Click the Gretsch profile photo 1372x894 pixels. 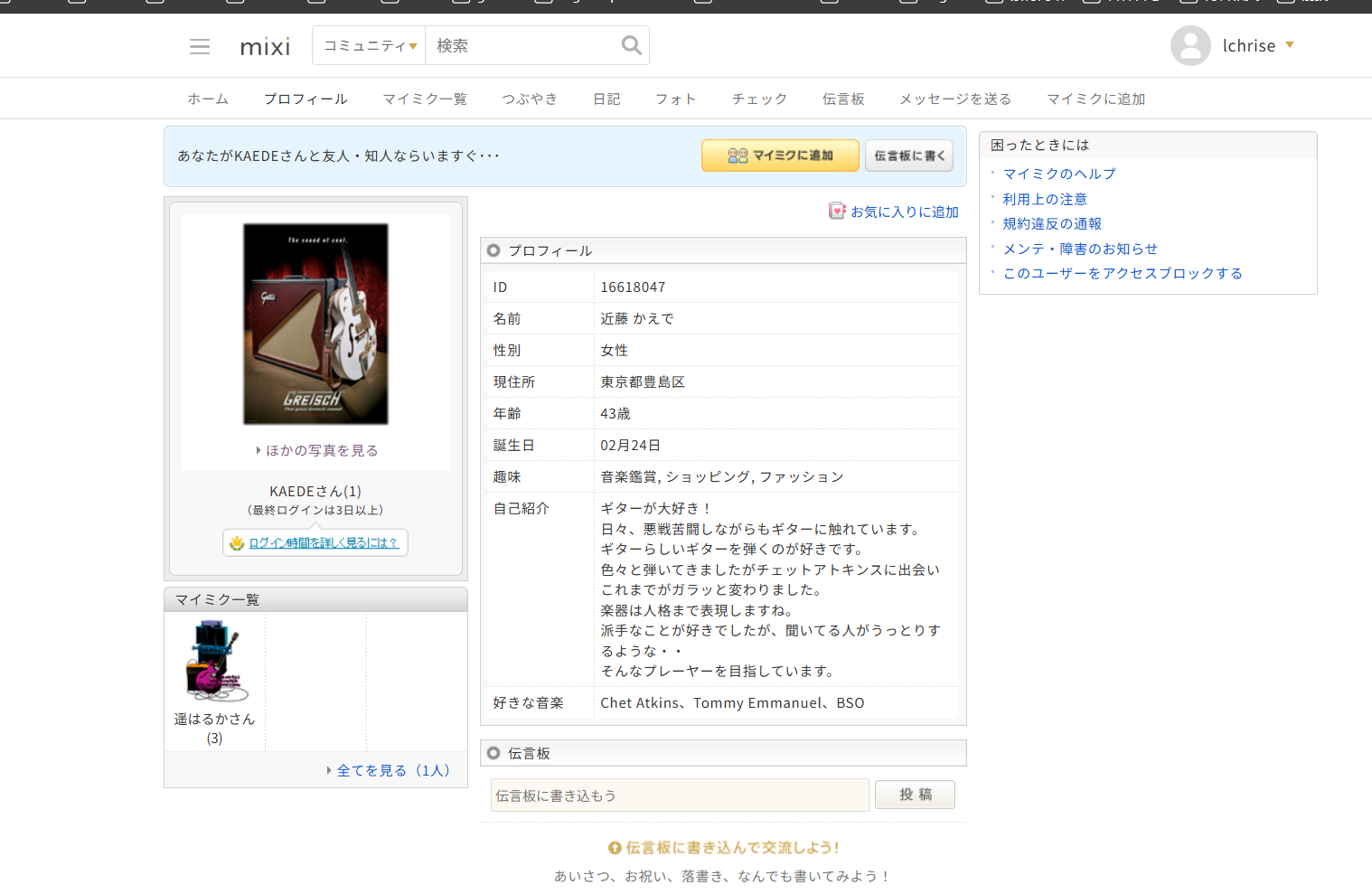[315, 324]
